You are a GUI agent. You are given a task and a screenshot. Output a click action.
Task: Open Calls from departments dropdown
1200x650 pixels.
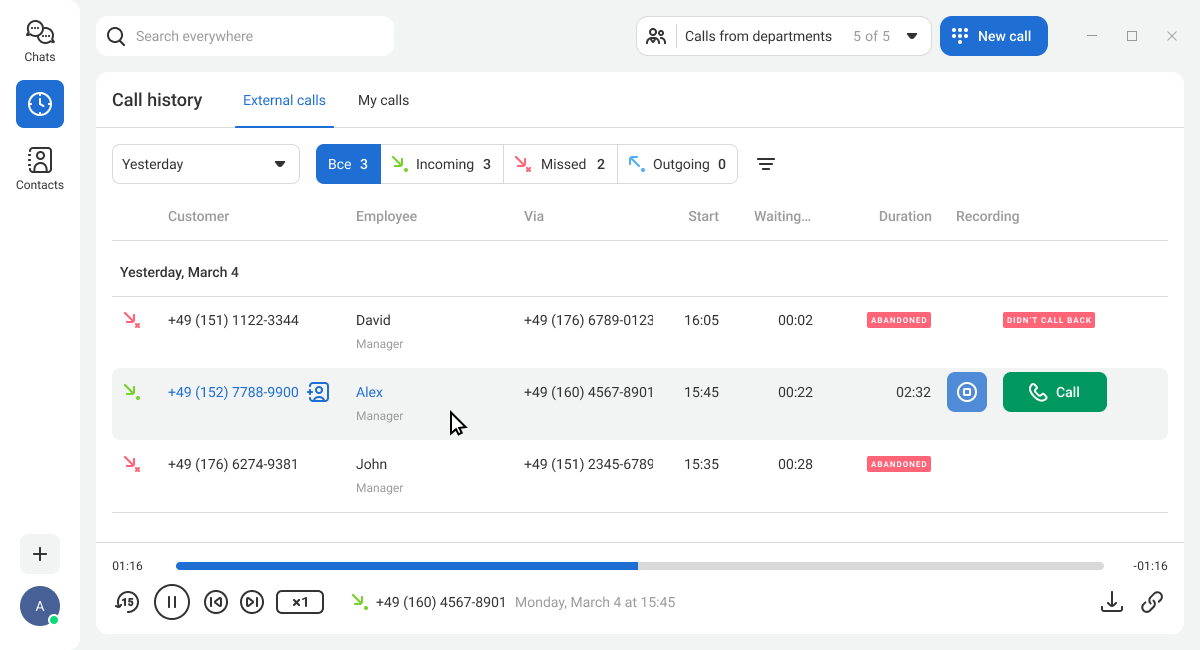pos(784,36)
